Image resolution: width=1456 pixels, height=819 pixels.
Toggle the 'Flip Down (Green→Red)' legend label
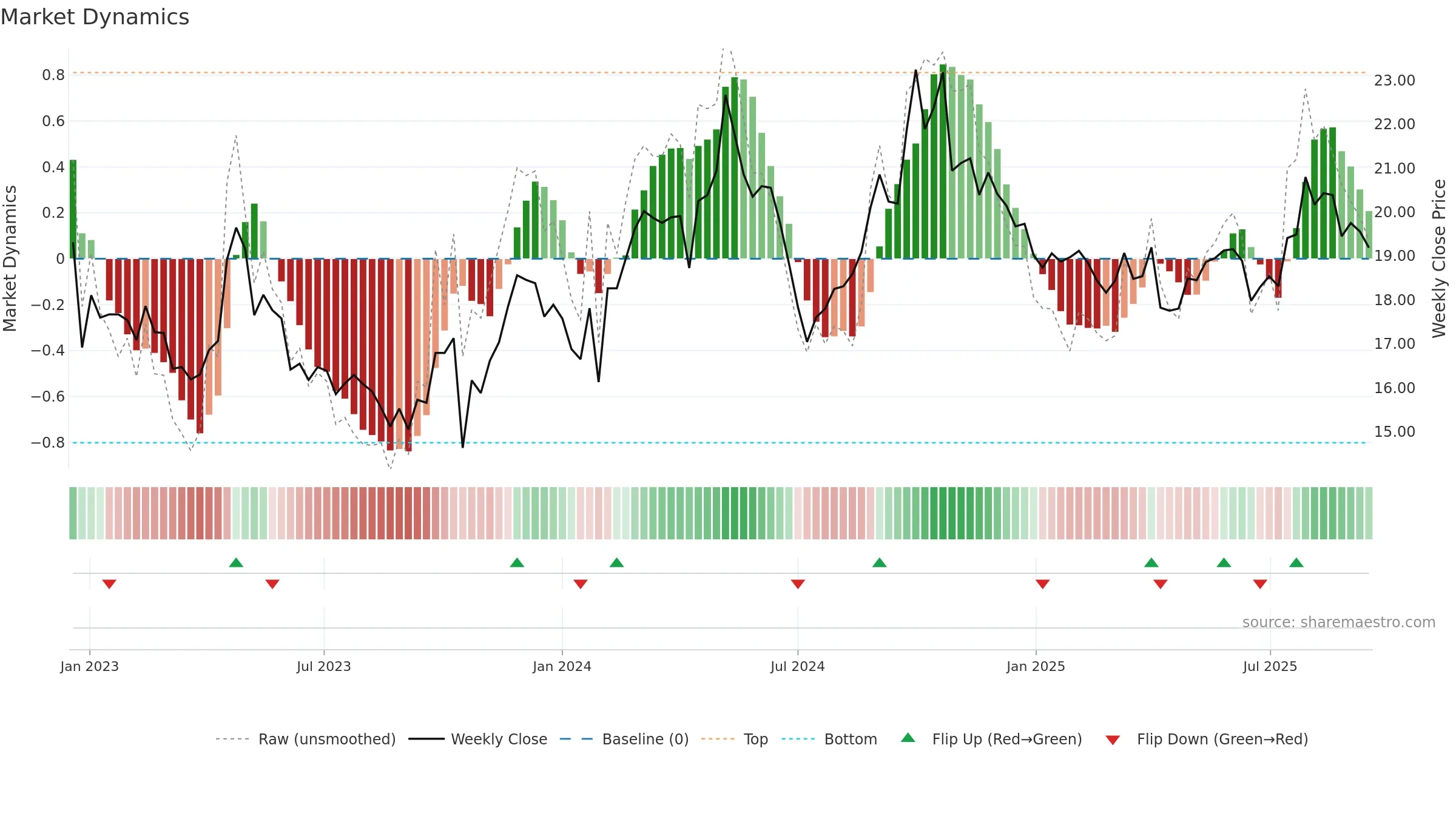coord(1222,739)
